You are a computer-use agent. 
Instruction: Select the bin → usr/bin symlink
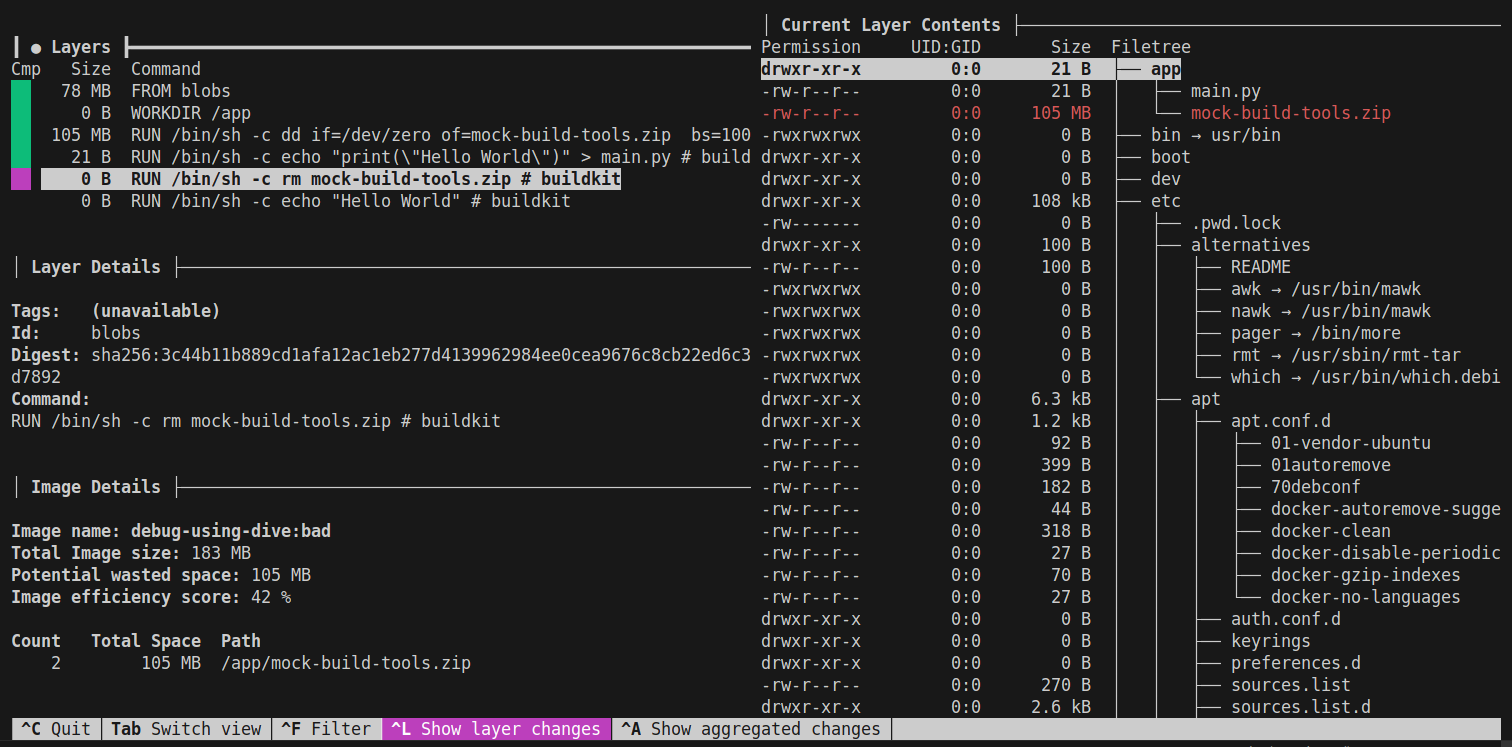[1215, 135]
